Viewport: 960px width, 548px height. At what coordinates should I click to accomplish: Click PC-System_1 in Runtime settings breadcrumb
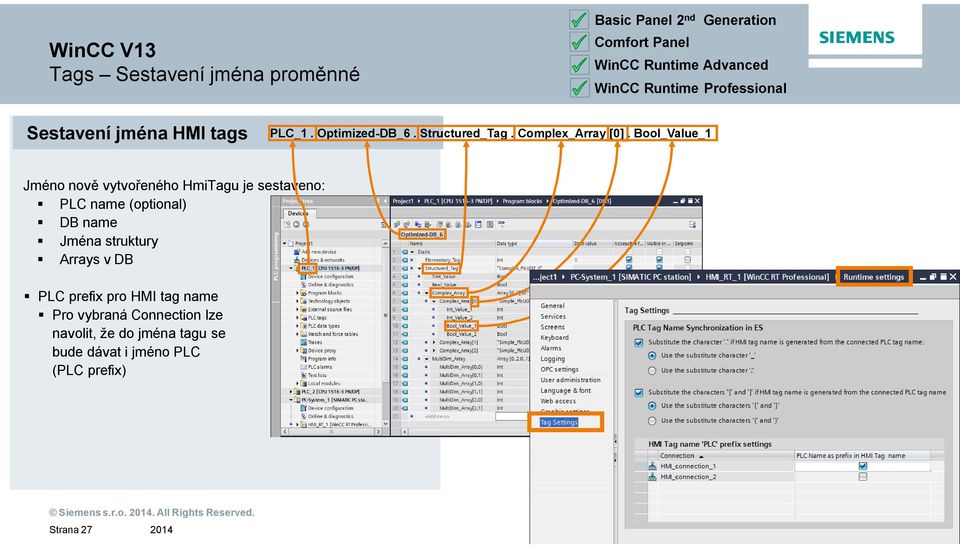click(x=630, y=277)
